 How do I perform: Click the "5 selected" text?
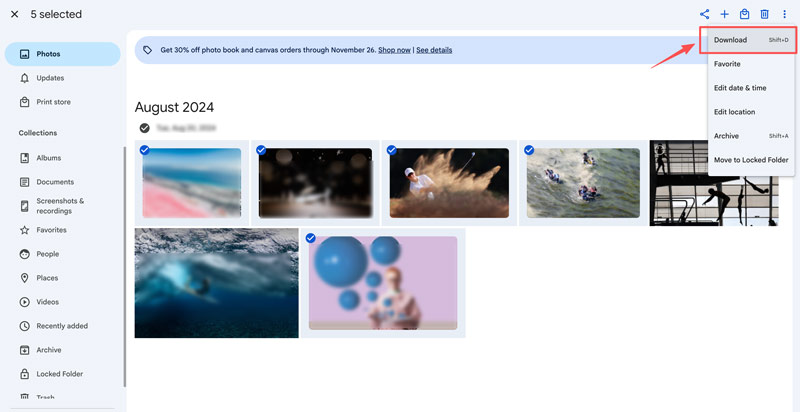pos(56,14)
